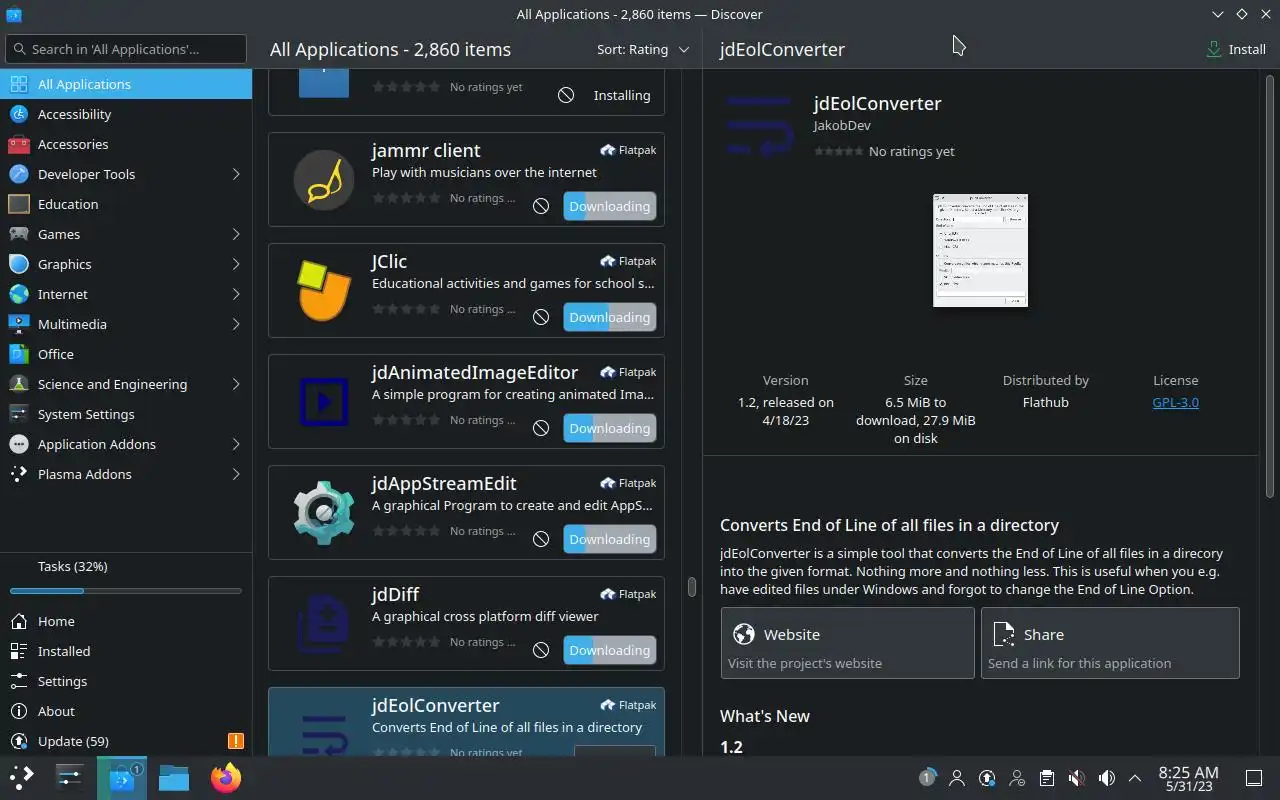This screenshot has width=1280, height=800.
Task: Select the Education category
Action: click(x=126, y=204)
